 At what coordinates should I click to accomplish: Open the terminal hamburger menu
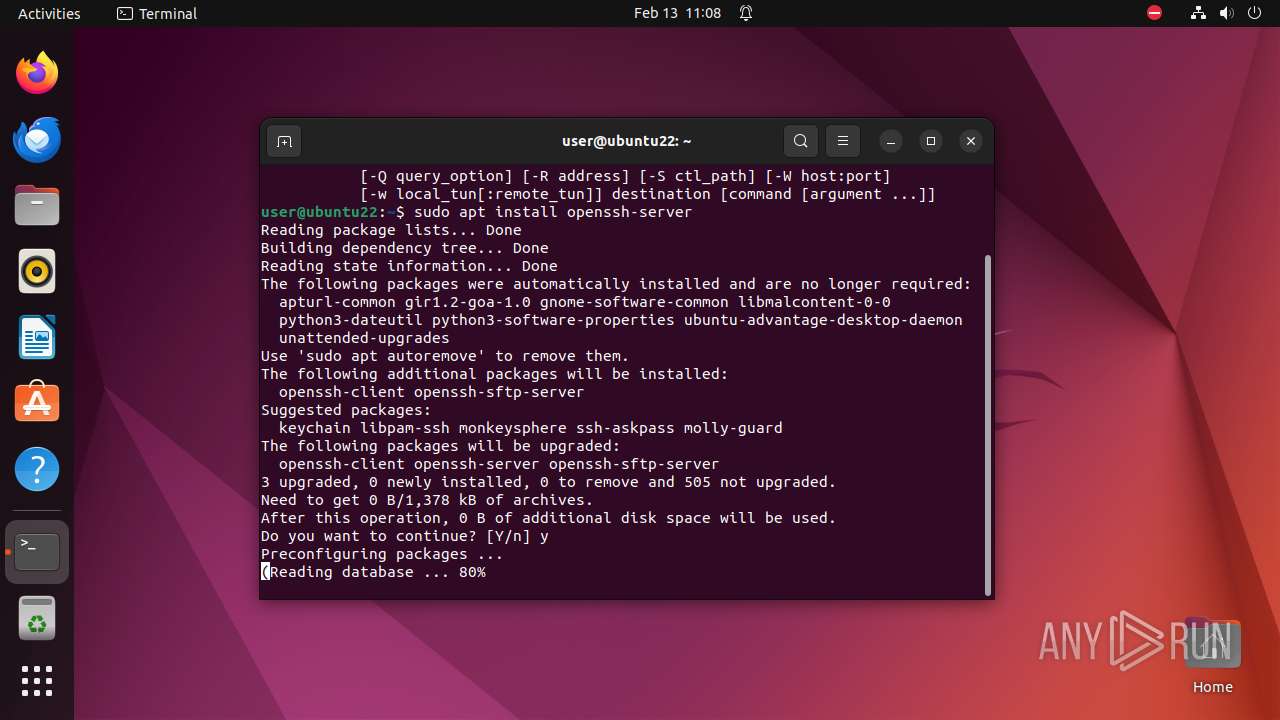pyautogui.click(x=843, y=141)
